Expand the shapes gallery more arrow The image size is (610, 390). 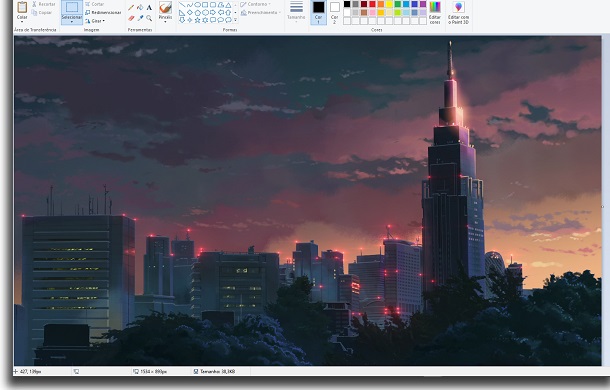click(x=235, y=19)
